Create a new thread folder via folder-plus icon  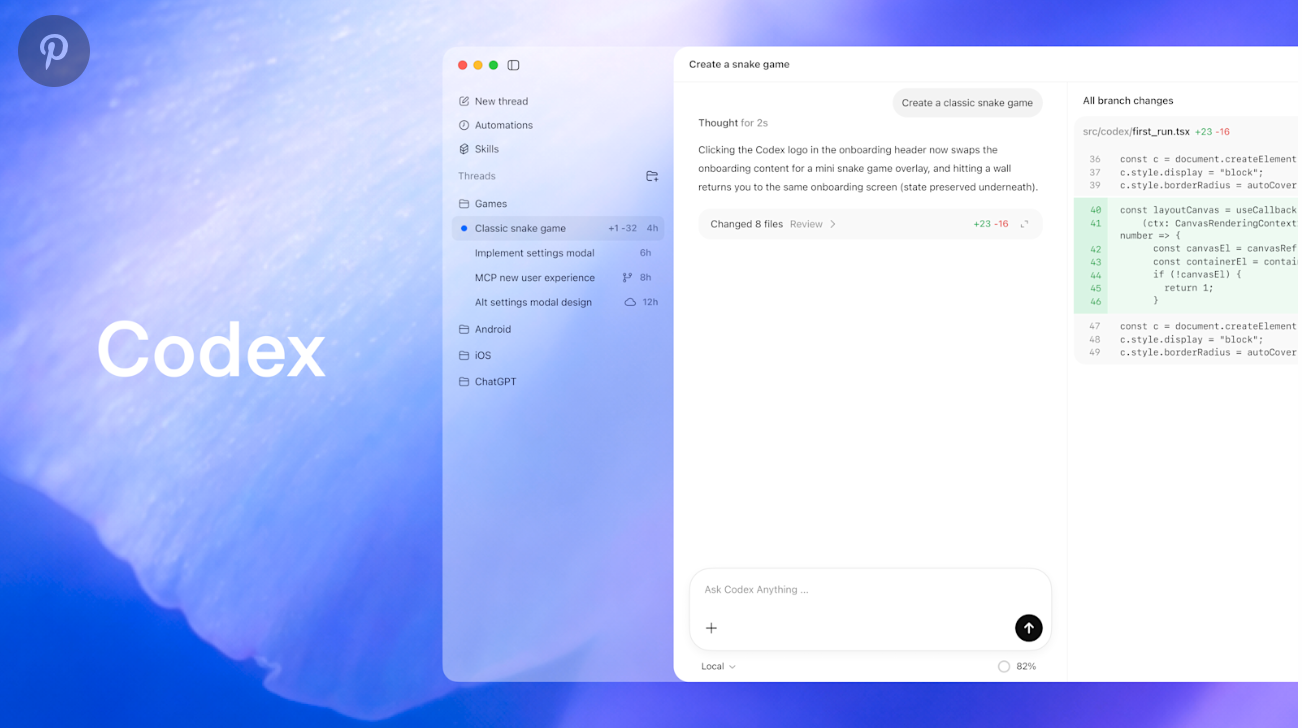(651, 176)
